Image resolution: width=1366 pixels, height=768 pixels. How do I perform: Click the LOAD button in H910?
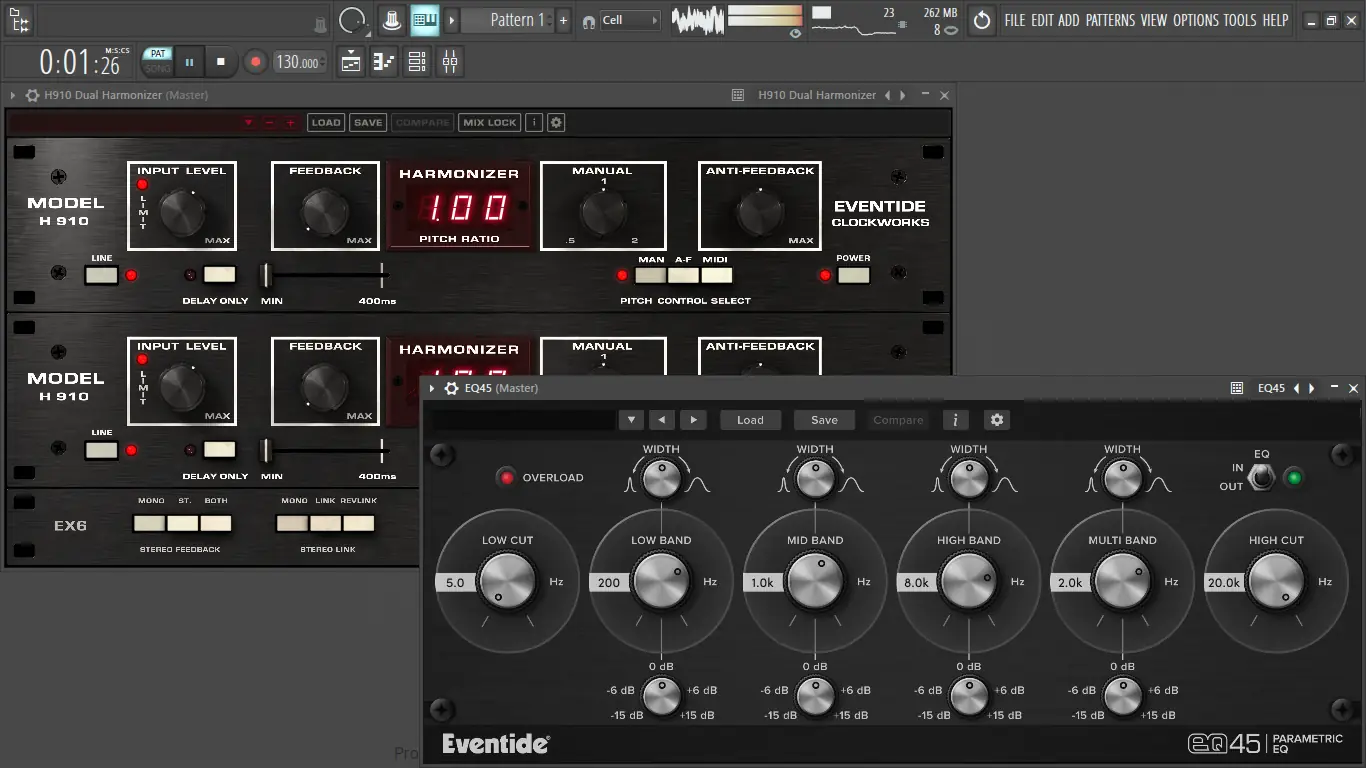pyautogui.click(x=326, y=123)
